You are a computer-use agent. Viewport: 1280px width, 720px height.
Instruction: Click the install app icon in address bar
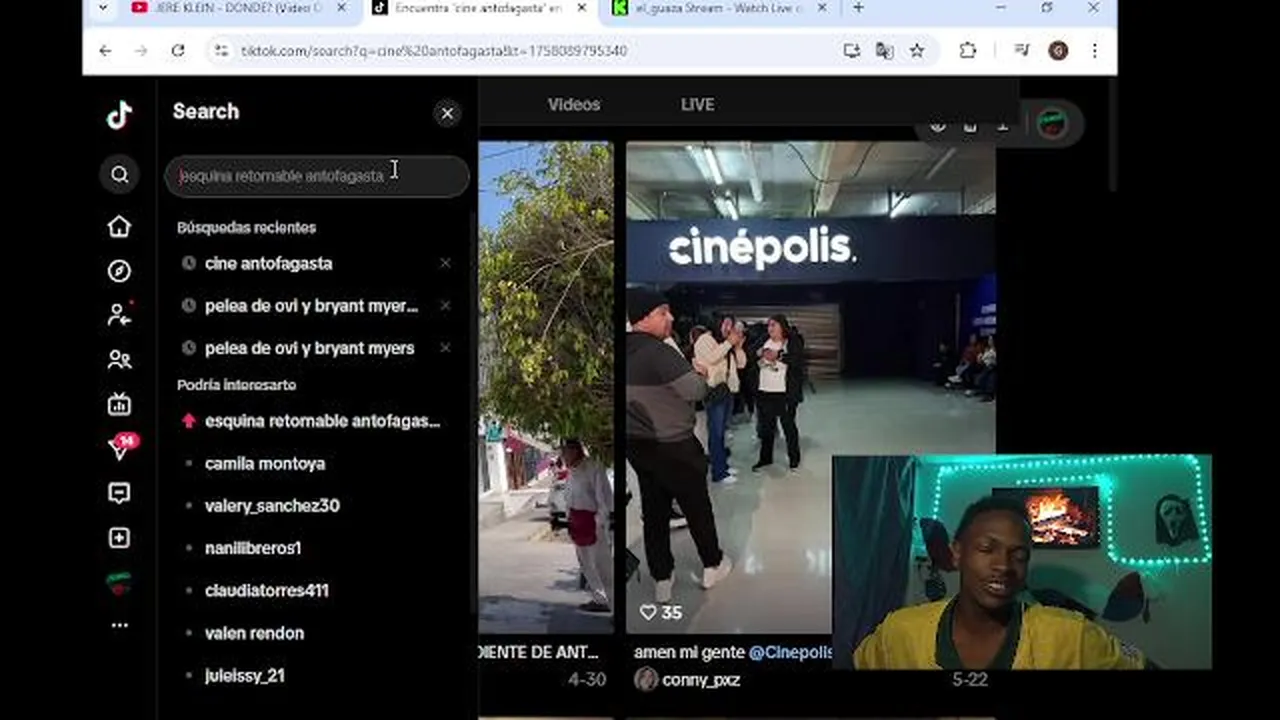851,50
